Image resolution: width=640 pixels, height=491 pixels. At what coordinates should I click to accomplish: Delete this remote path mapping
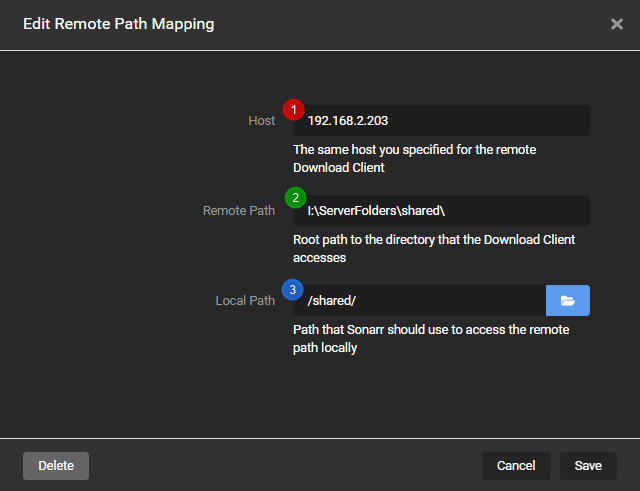(56, 466)
